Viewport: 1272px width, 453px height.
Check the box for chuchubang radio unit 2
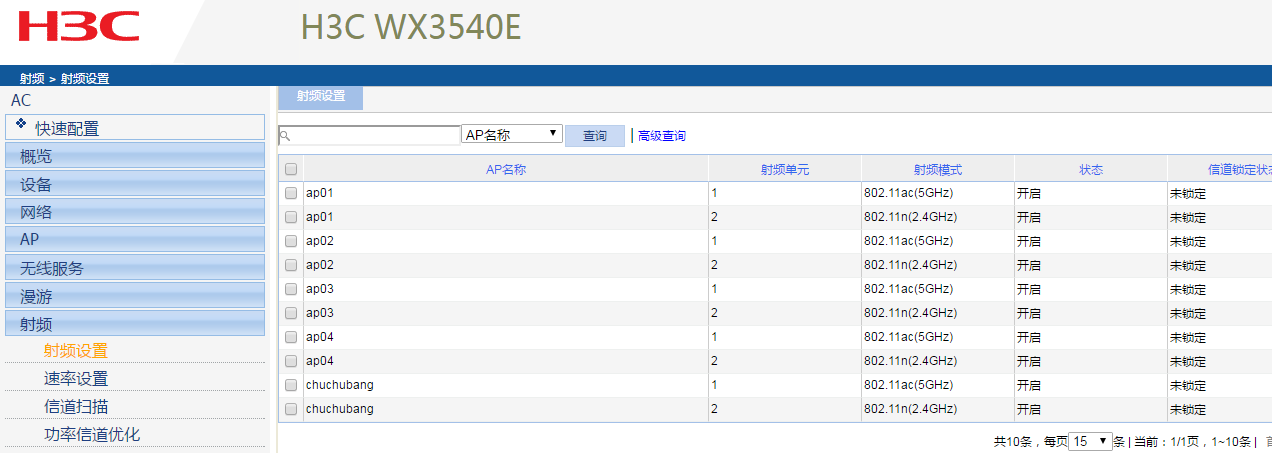pos(291,409)
